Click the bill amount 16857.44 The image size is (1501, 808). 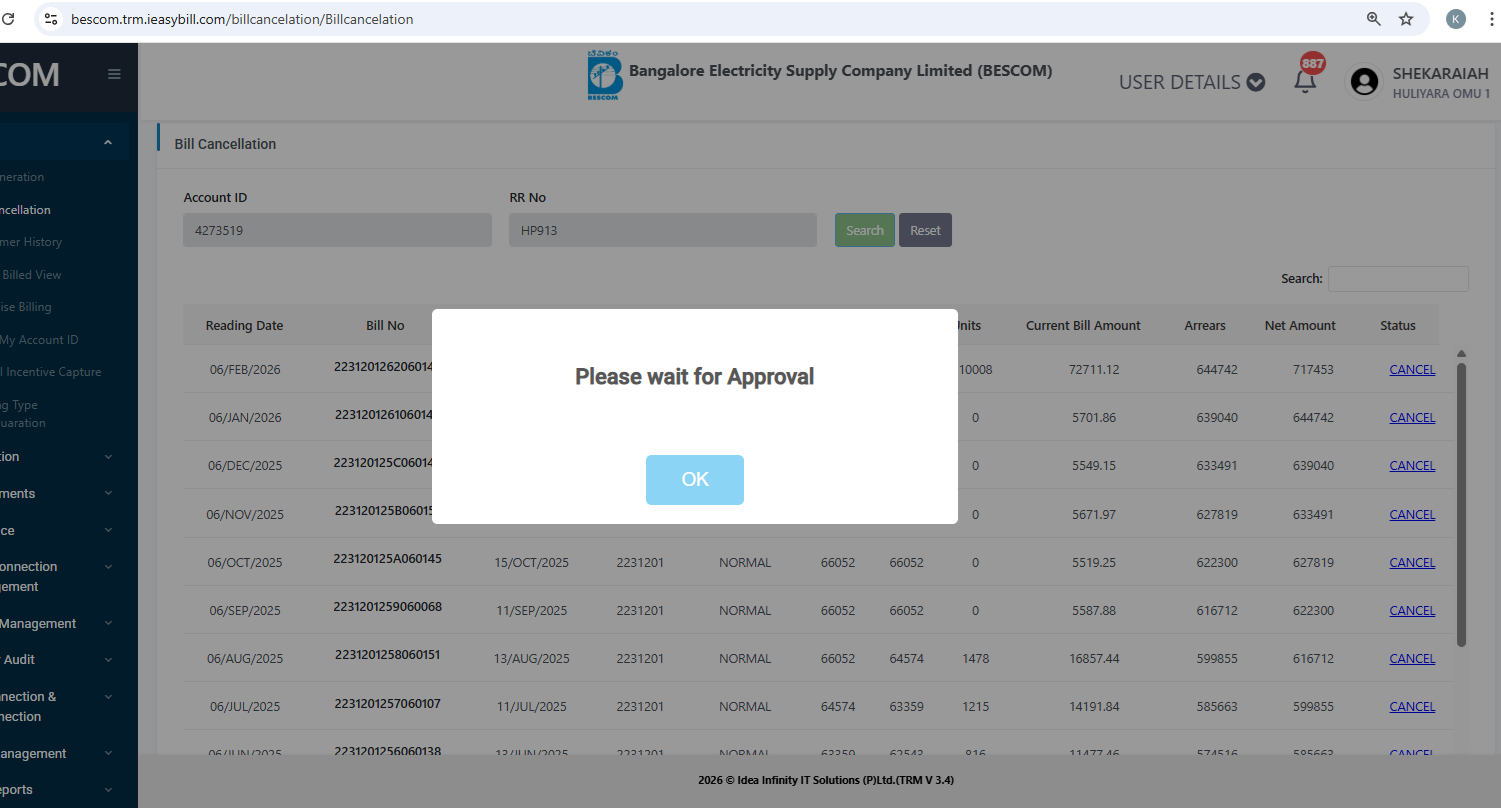[1094, 658]
